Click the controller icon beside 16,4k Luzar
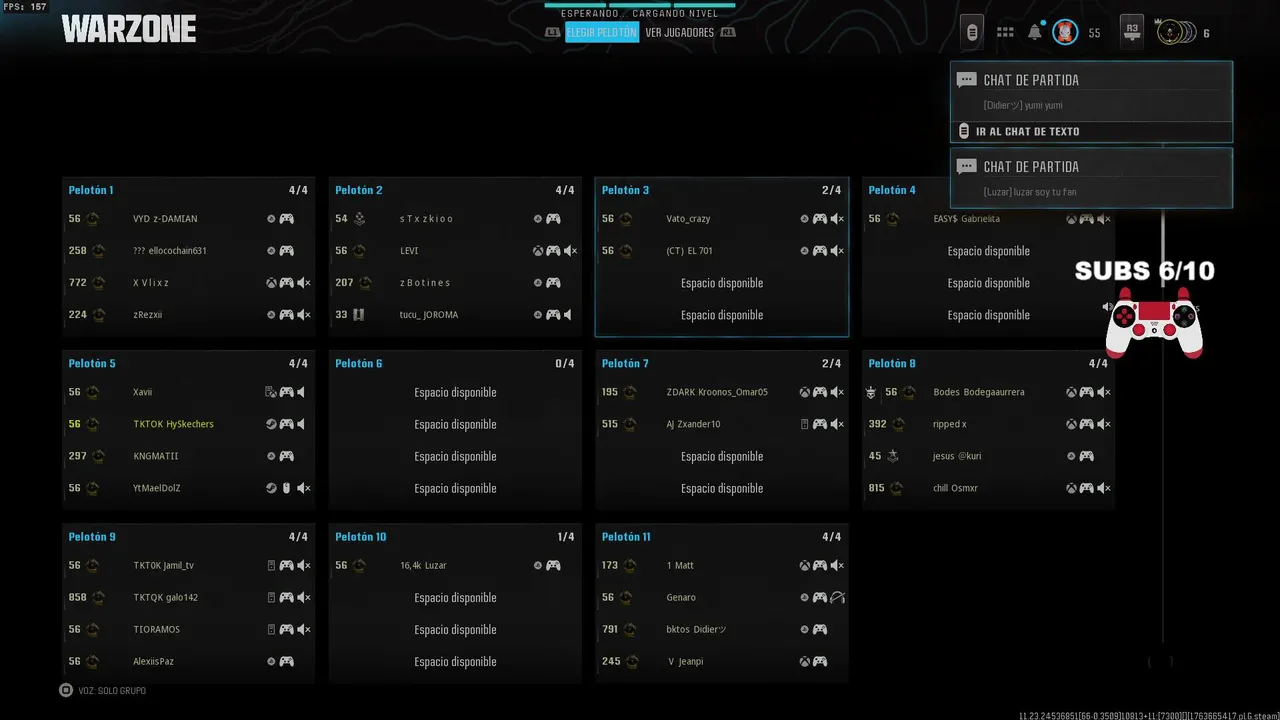 pos(553,565)
